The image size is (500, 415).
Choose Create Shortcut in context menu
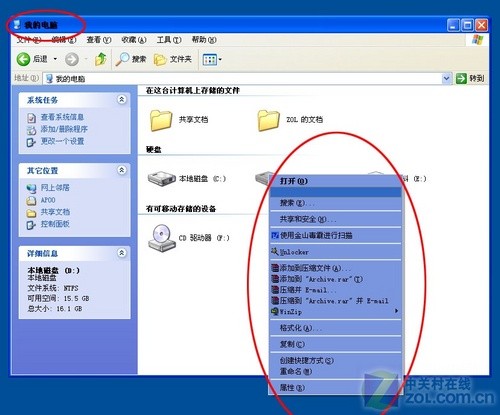click(x=336, y=360)
